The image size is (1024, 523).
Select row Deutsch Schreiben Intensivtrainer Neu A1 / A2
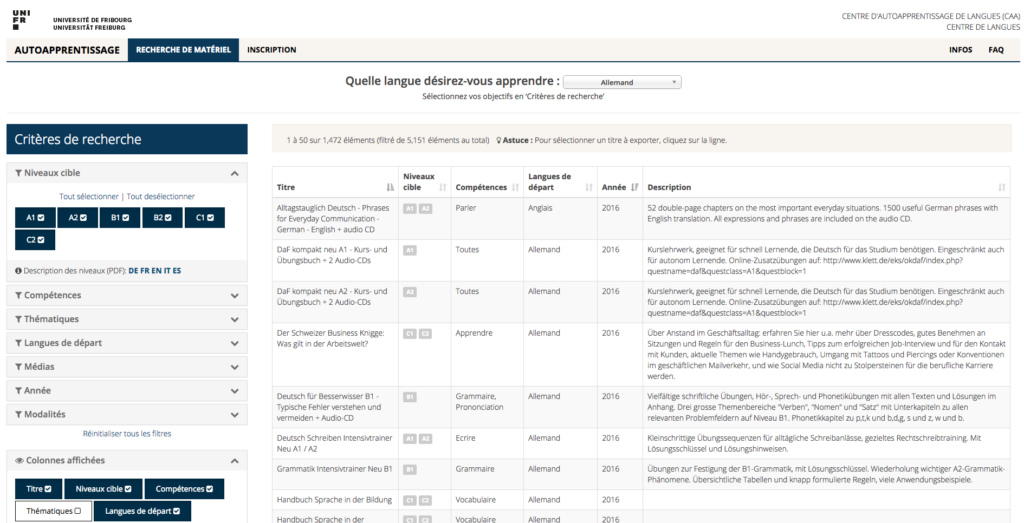pyautogui.click(x=641, y=443)
